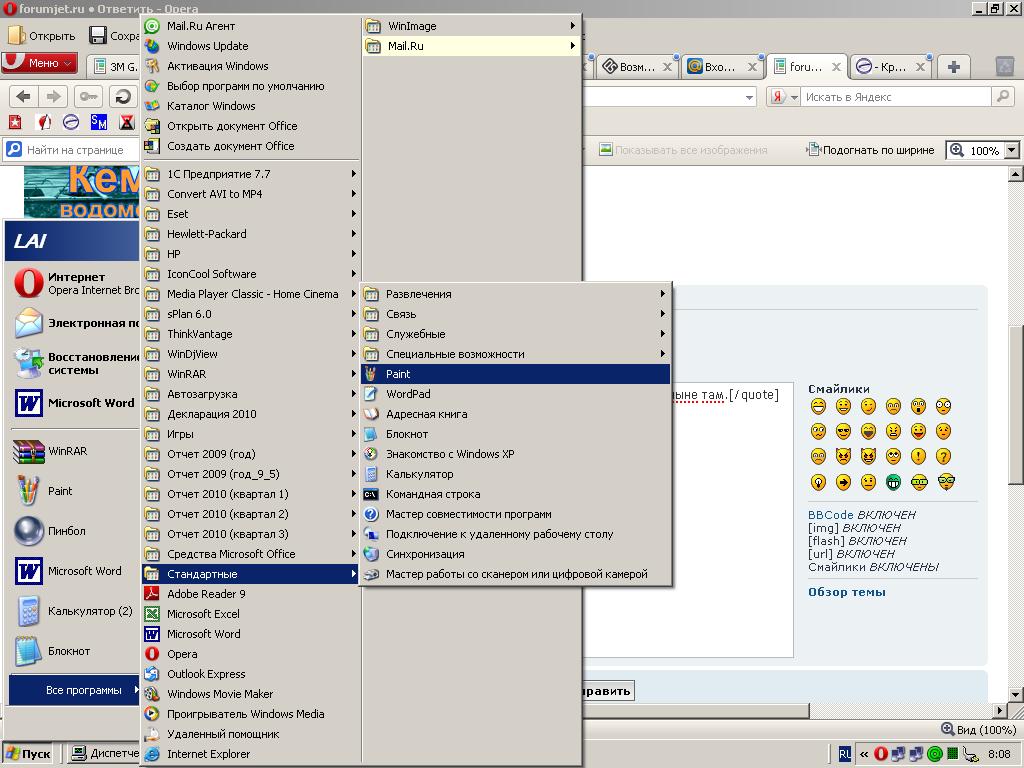Open the zoom 100% dropdown
The image size is (1024, 768).
pyautogui.click(x=1011, y=150)
